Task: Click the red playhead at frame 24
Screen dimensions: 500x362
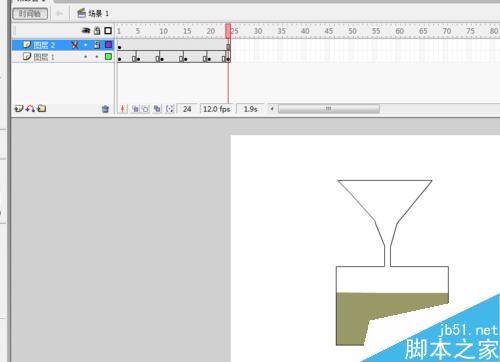Action: [228, 31]
